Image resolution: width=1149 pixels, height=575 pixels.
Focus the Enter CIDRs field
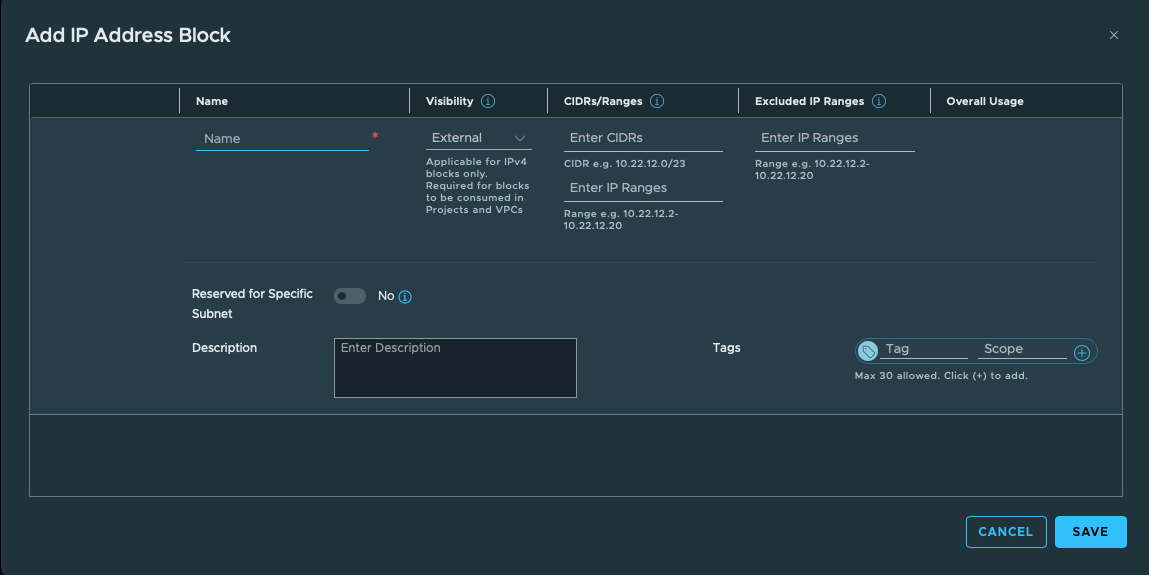[643, 138]
